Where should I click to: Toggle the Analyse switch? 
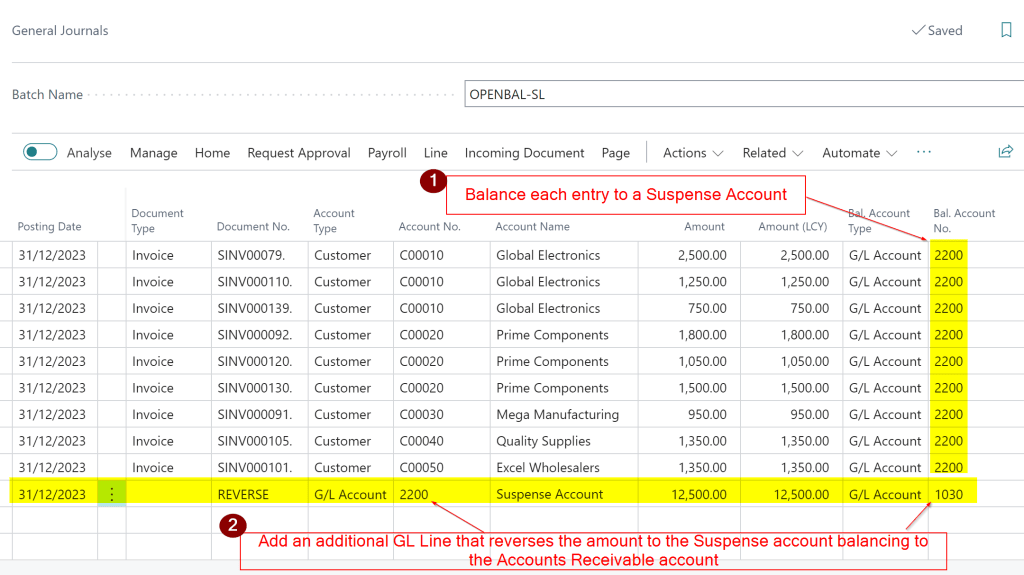coord(40,152)
